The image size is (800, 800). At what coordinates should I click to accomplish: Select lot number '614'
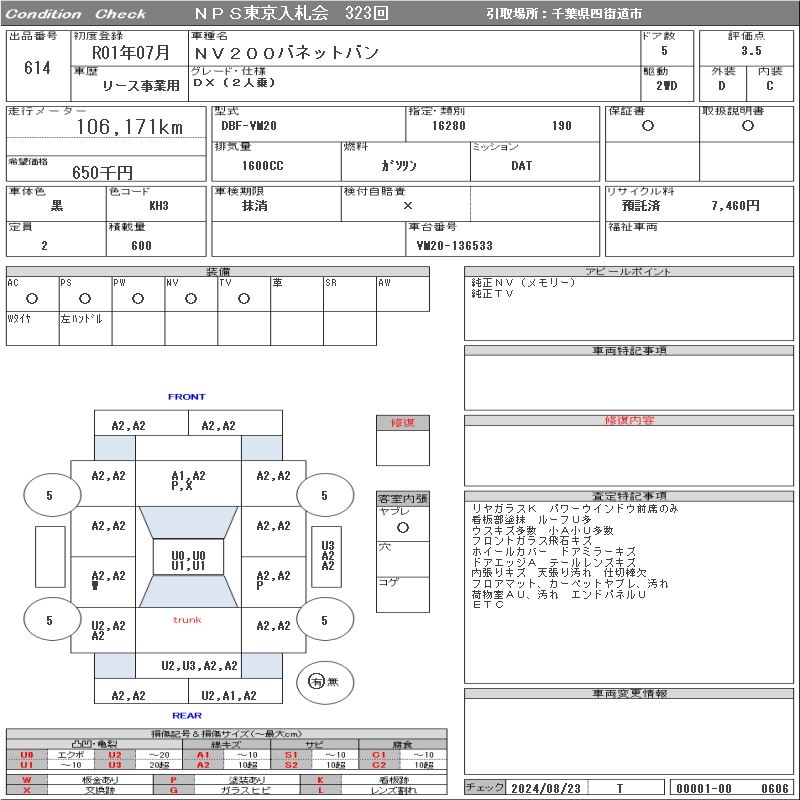tap(37, 67)
